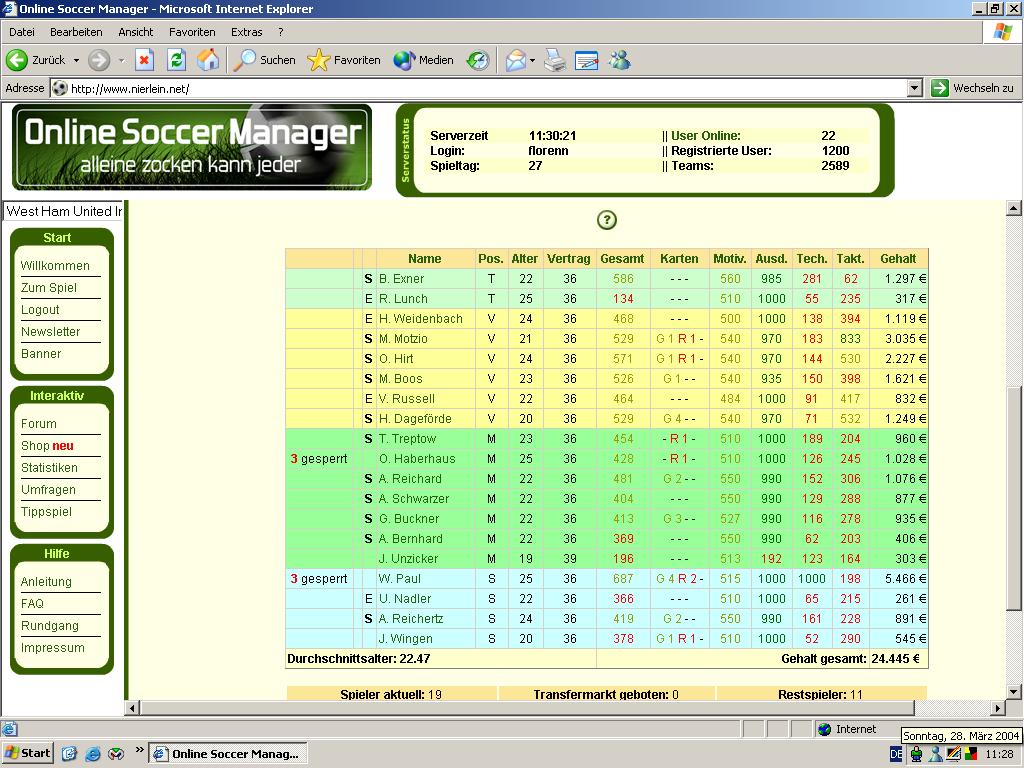Click the Internet security zone status indicator
This screenshot has width=1024, height=768.
[848, 729]
